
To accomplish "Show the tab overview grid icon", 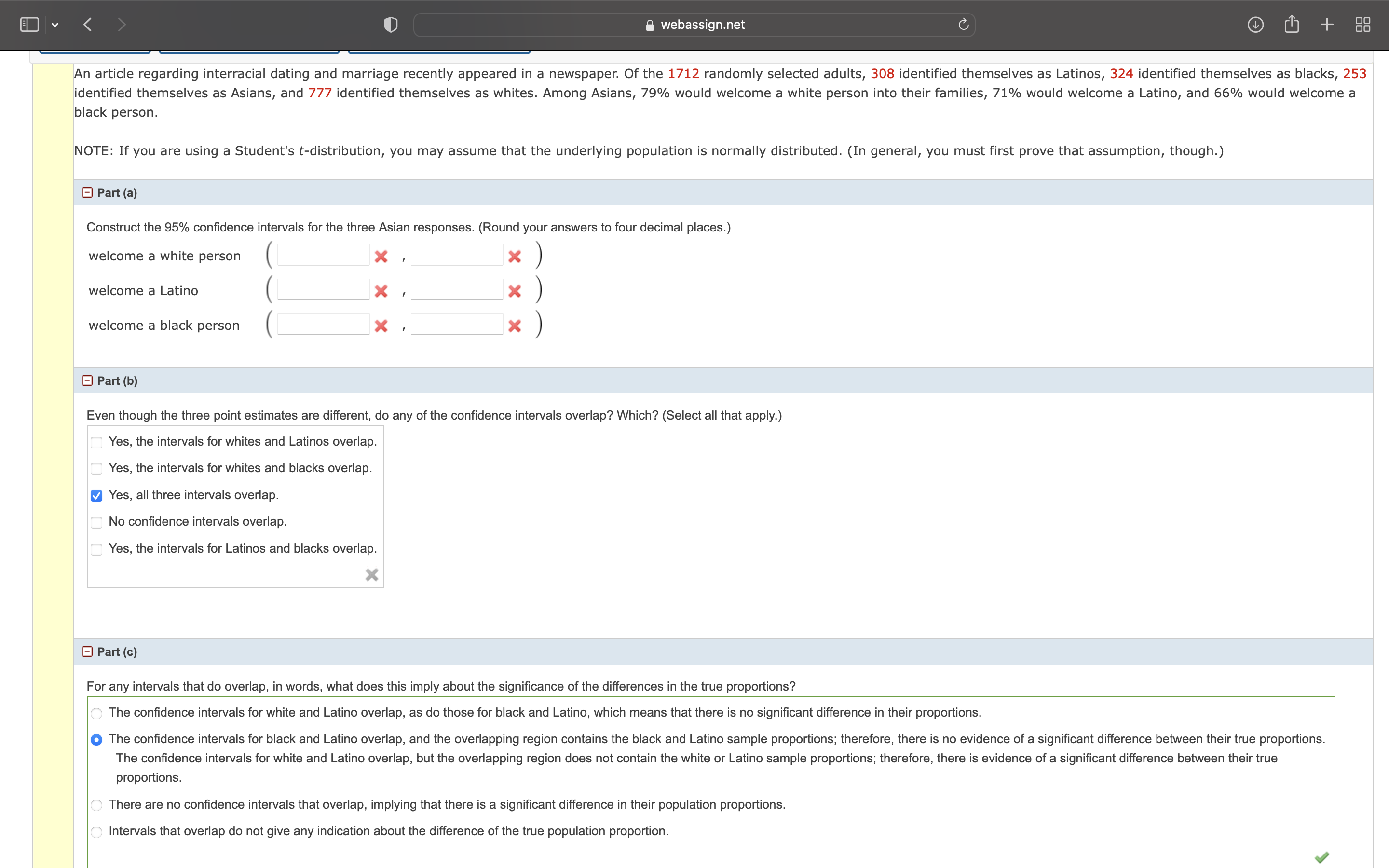I will point(1362,25).
